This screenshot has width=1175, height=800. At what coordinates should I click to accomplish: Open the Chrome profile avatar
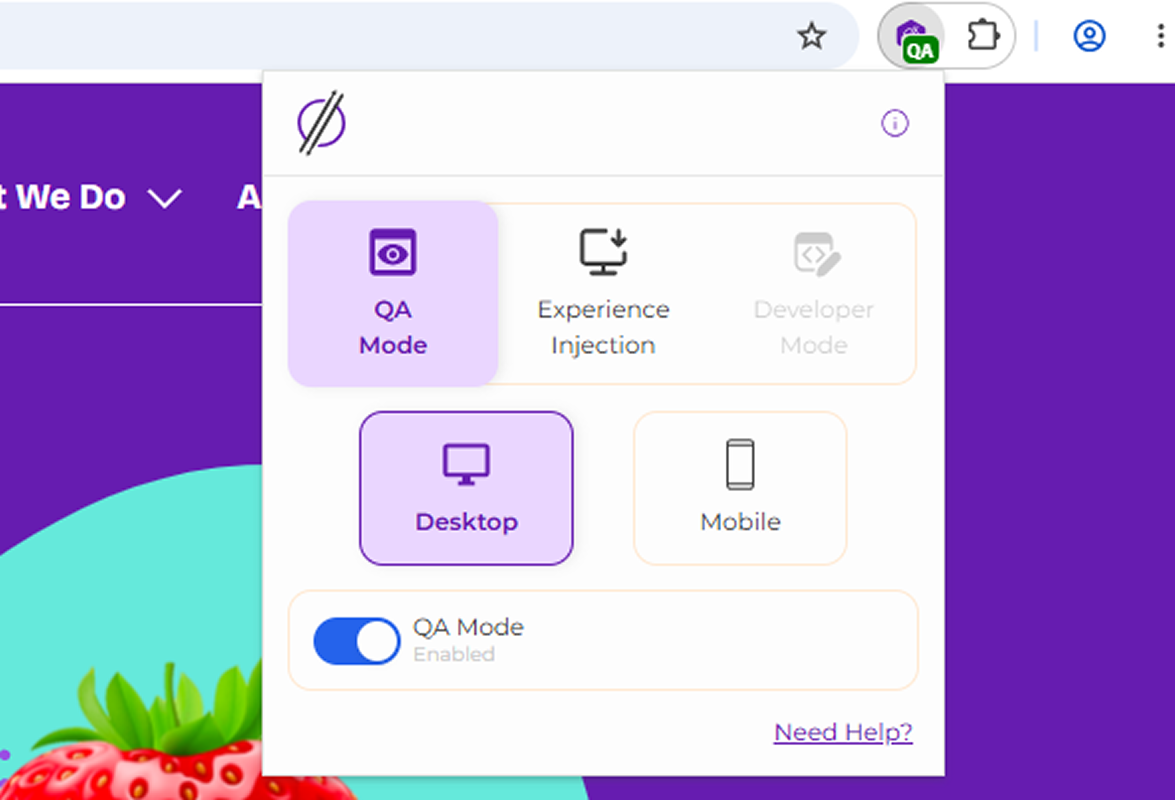pyautogui.click(x=1089, y=36)
